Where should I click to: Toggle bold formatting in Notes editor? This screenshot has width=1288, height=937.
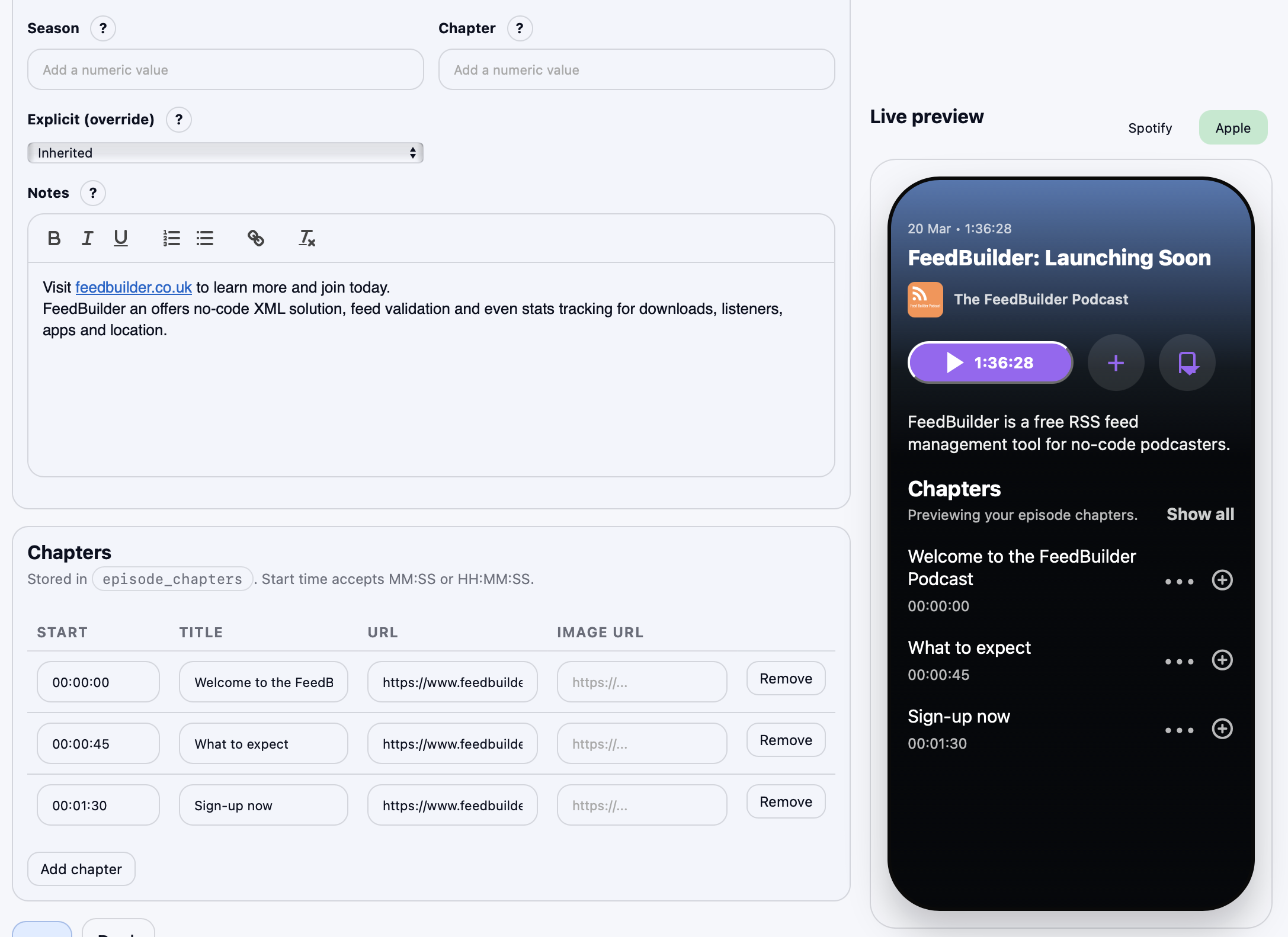54,238
